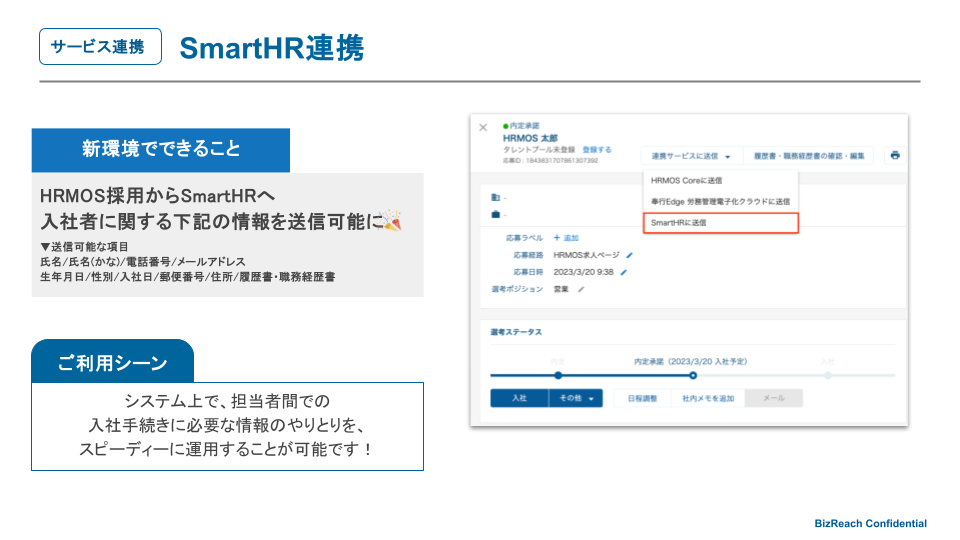Viewport: 960px width, 540px height.
Task: Click the ▼送信可能な項目 text
Action: (84, 247)
